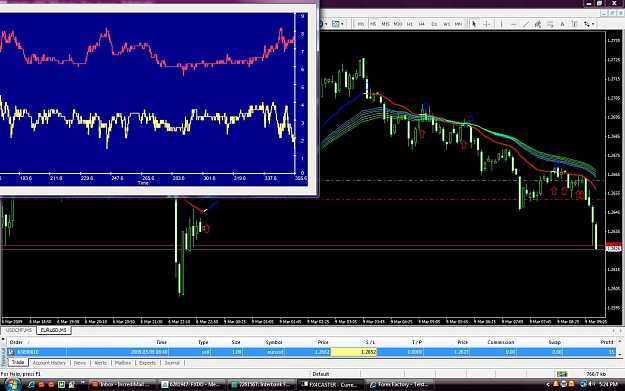Viewport: 625px width, 391px height.
Task: Sort orders by Order column header
Action: [37, 342]
